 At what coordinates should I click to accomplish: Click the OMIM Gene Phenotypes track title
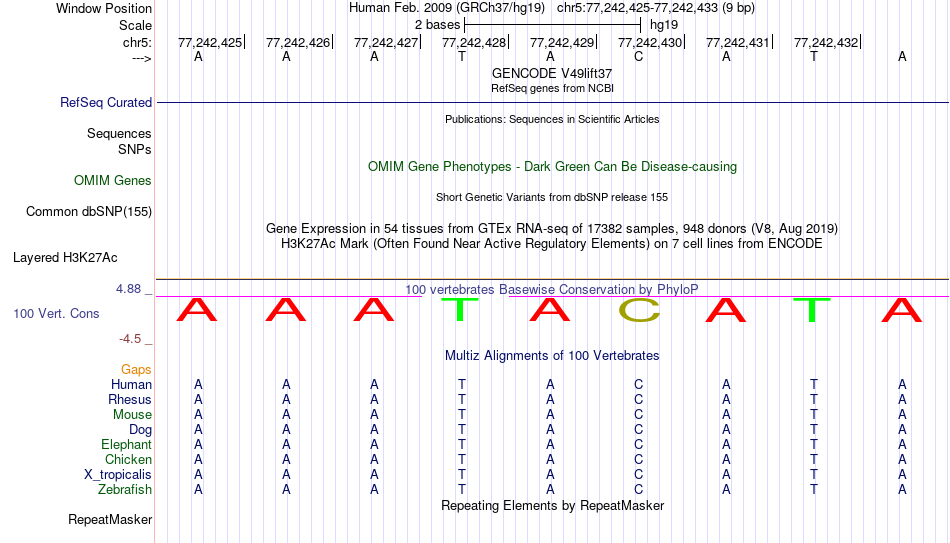point(552,167)
